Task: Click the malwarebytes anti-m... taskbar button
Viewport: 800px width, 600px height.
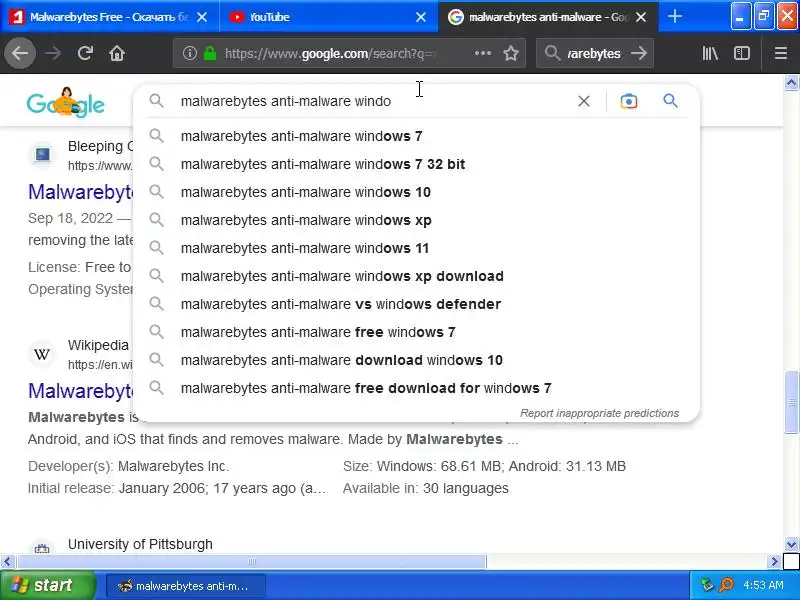Action: pos(185,586)
